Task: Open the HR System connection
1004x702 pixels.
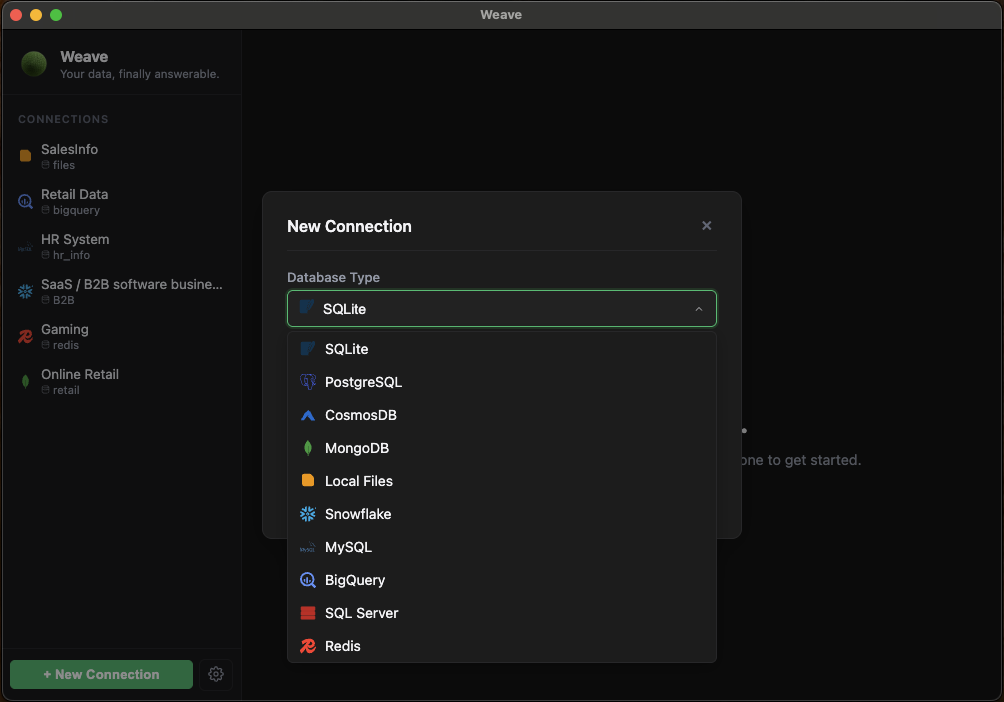Action: [x=122, y=247]
